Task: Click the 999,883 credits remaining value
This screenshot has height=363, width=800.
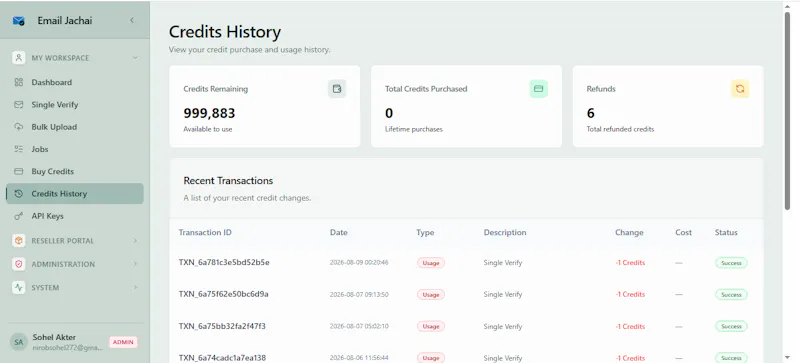Action: coord(209,113)
